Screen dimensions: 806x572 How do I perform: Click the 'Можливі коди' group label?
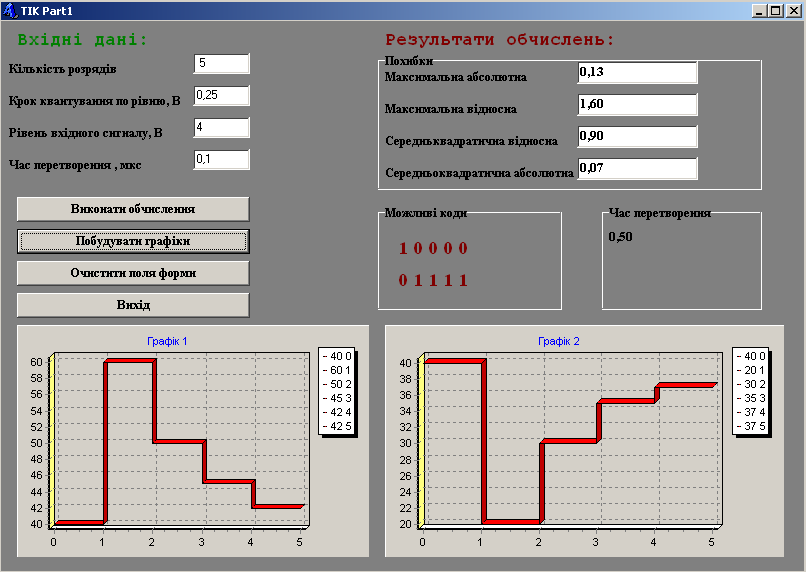[426, 213]
